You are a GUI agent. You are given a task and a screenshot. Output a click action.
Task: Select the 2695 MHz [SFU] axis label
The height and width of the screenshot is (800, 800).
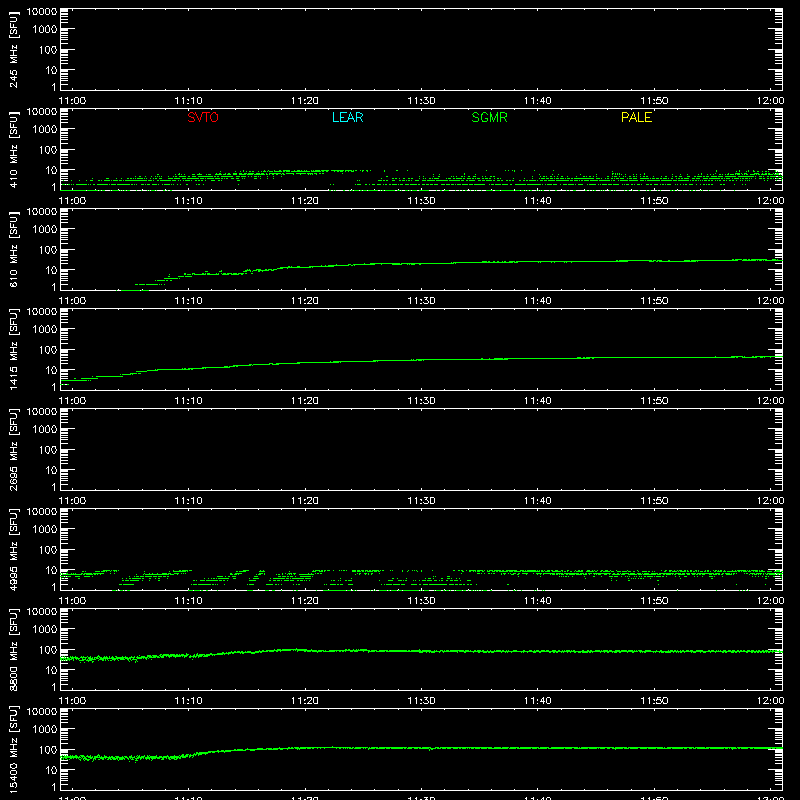pyautogui.click(x=13, y=449)
